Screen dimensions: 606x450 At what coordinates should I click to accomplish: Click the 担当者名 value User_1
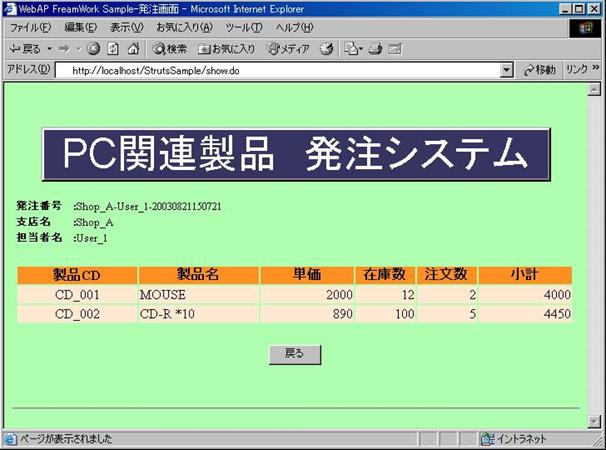point(90,238)
